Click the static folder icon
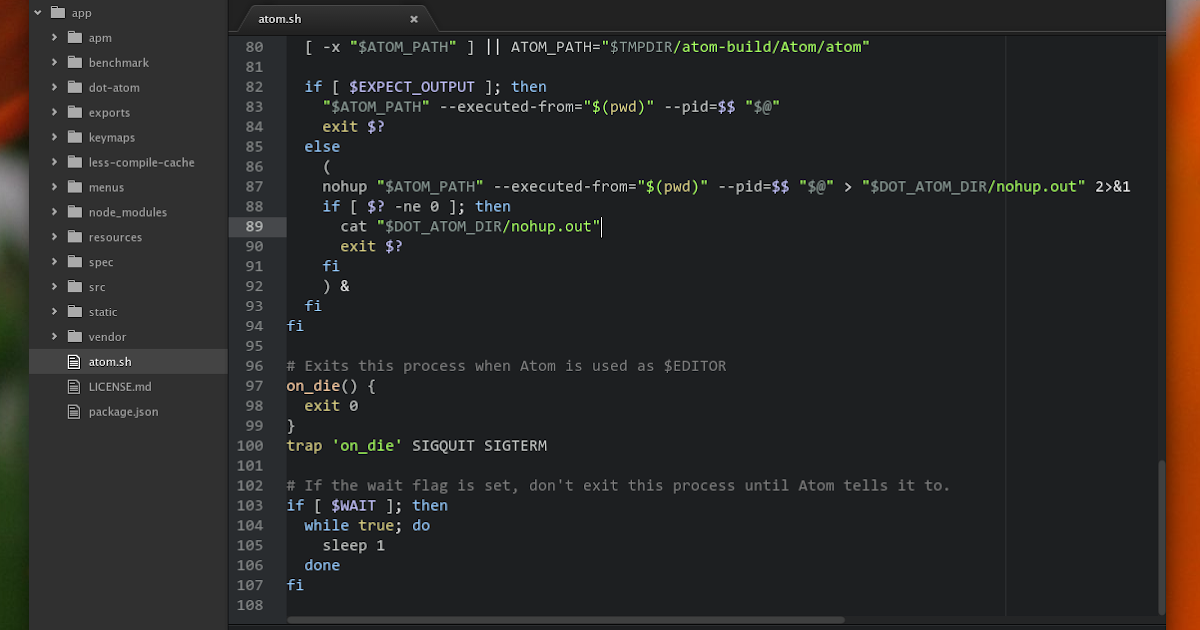The height and width of the screenshot is (630, 1200). point(74,313)
